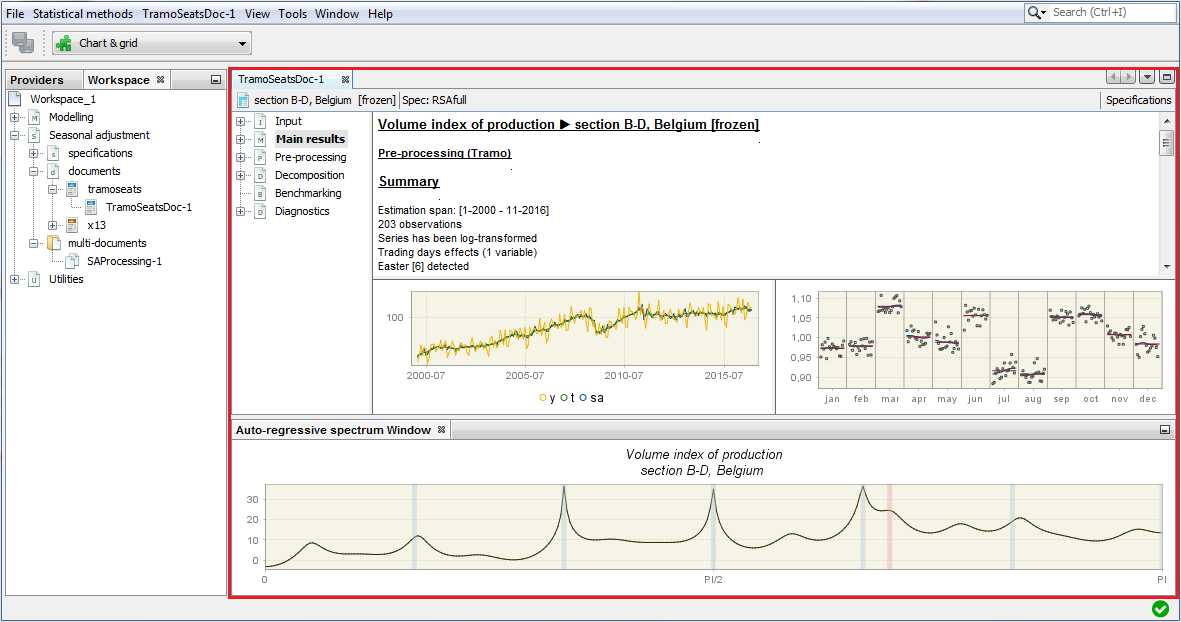Click the SAProcessing-1 document icon
Image resolution: width=1181 pixels, height=622 pixels.
72,261
